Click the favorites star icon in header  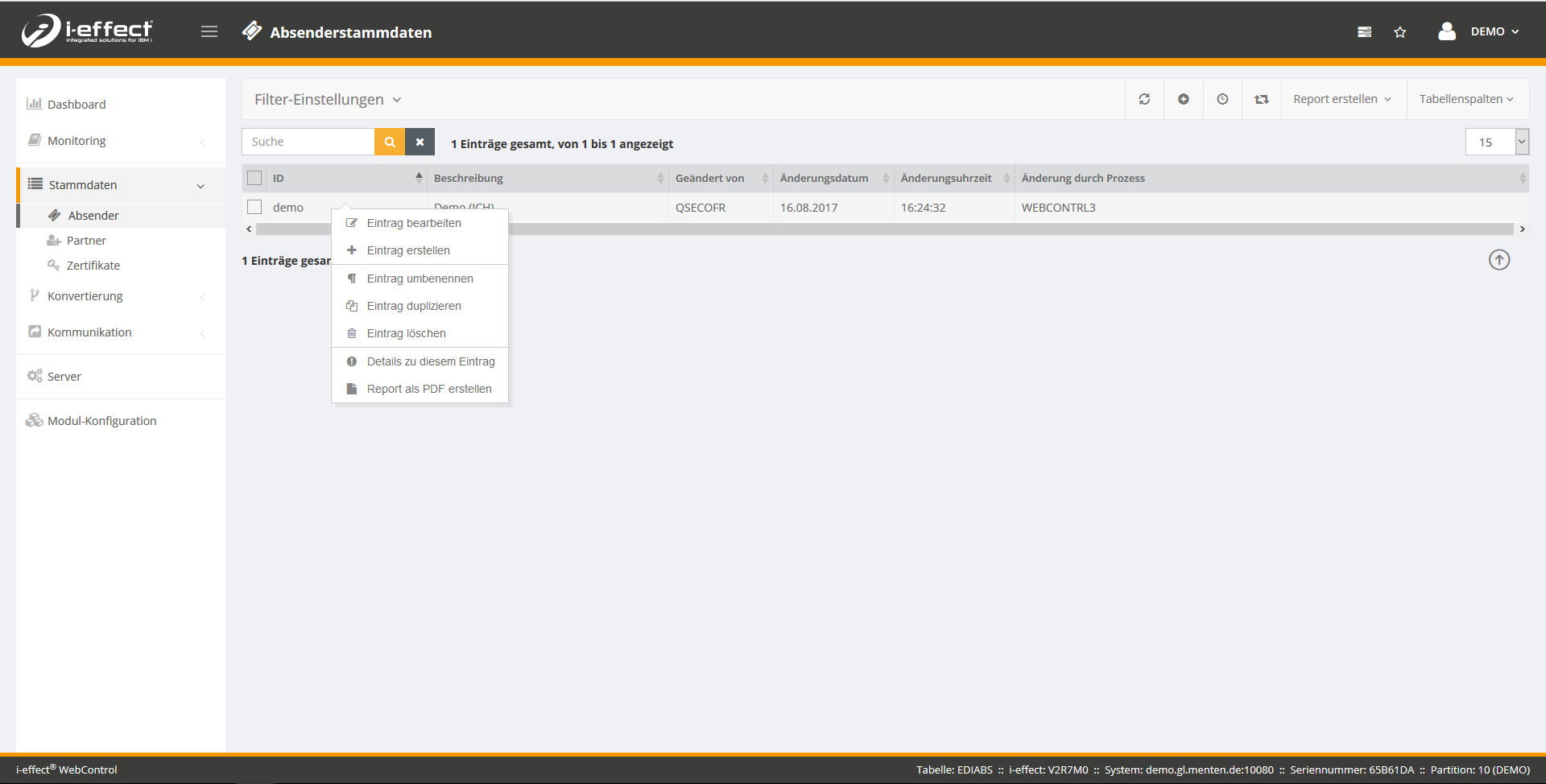pyautogui.click(x=1400, y=32)
